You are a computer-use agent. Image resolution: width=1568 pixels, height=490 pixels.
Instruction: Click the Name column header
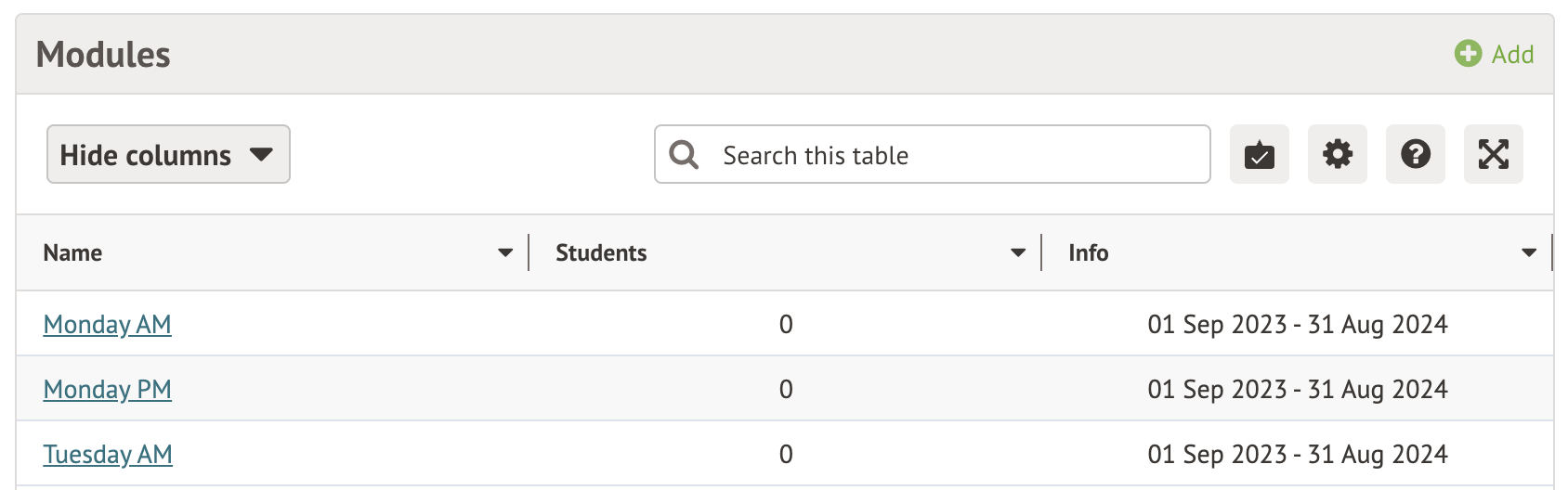[x=73, y=252]
